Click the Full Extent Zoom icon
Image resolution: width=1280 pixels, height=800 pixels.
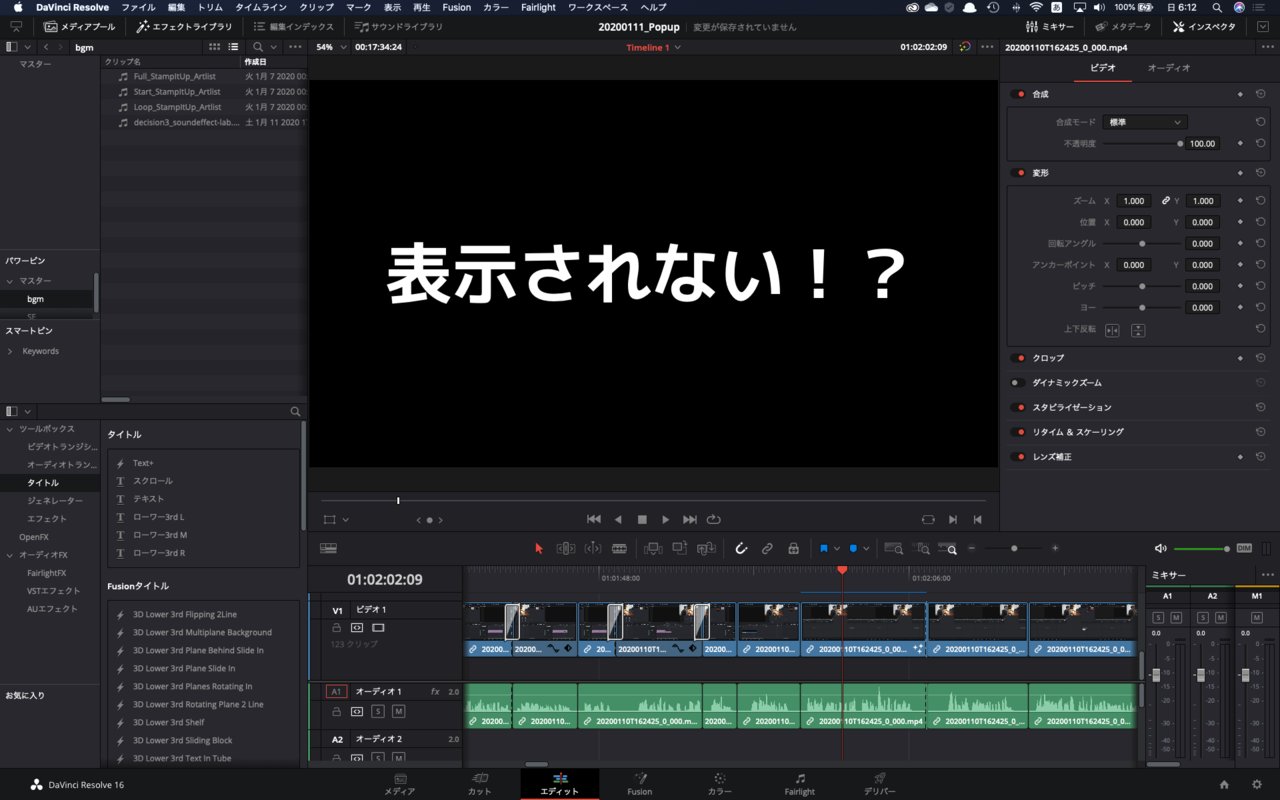tap(894, 548)
